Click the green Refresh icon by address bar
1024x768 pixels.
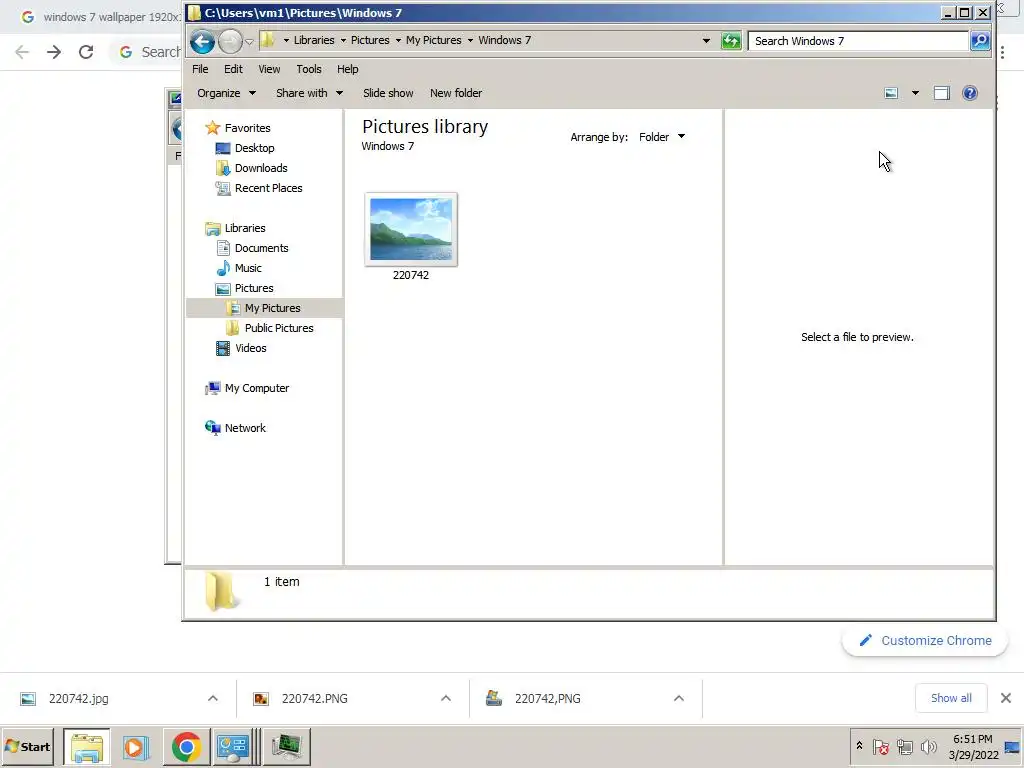(731, 41)
